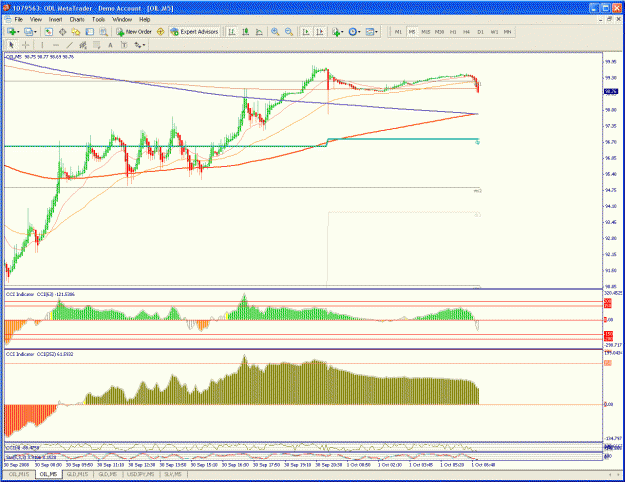
Task: Switch chart to candlesticks style
Action: click(x=246, y=32)
